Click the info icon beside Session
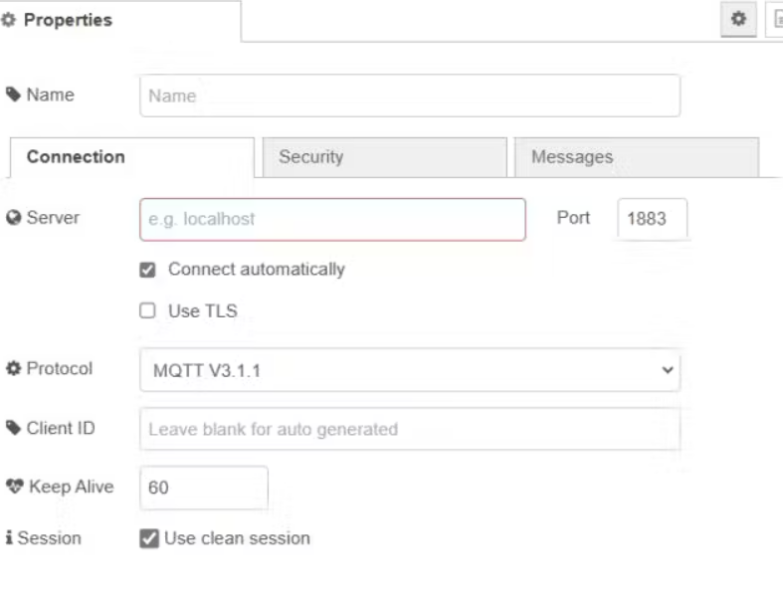Viewport: 783px width, 600px height. coord(9,538)
